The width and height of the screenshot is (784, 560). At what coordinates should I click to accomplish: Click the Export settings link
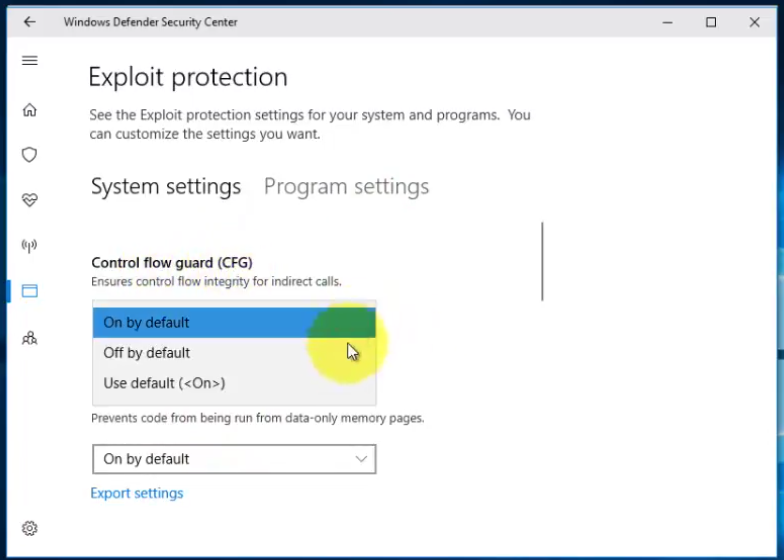(137, 493)
